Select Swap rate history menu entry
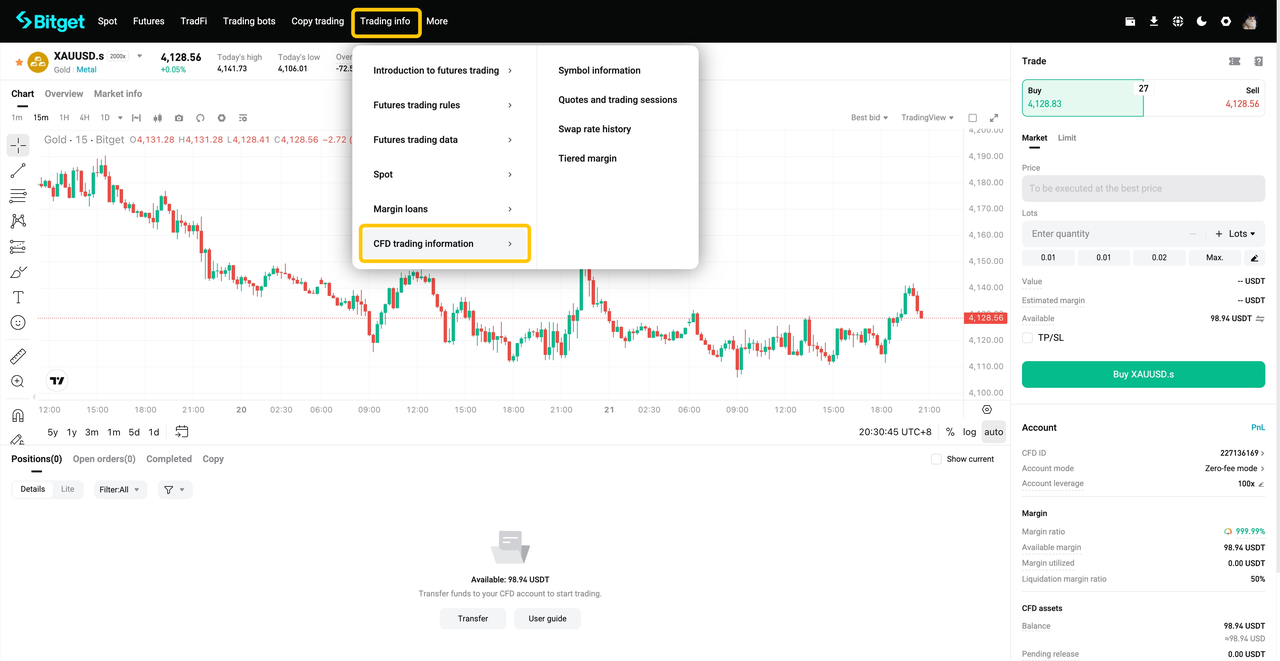The height and width of the screenshot is (661, 1280). click(594, 129)
